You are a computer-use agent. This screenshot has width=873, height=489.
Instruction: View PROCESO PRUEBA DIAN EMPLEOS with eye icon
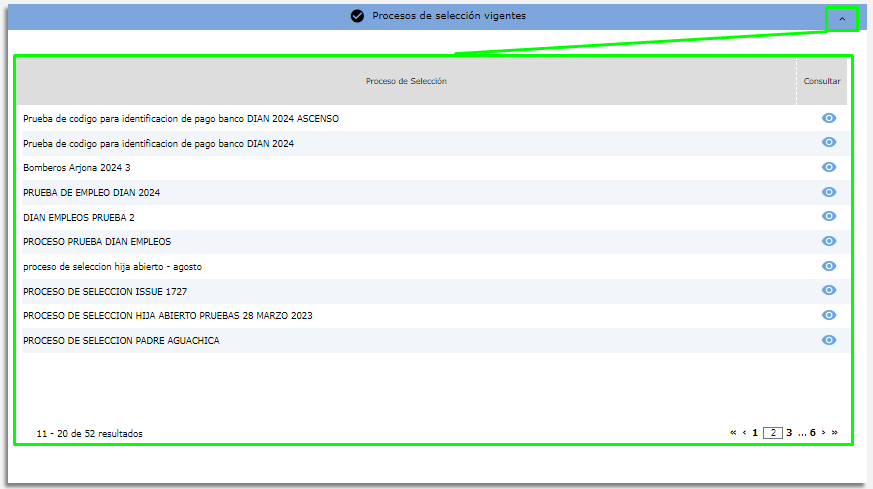point(828,241)
